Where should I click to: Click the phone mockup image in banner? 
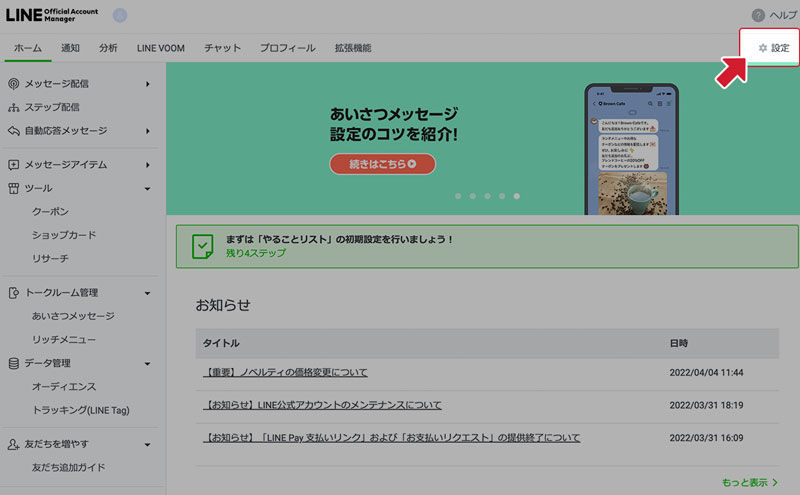tap(632, 149)
